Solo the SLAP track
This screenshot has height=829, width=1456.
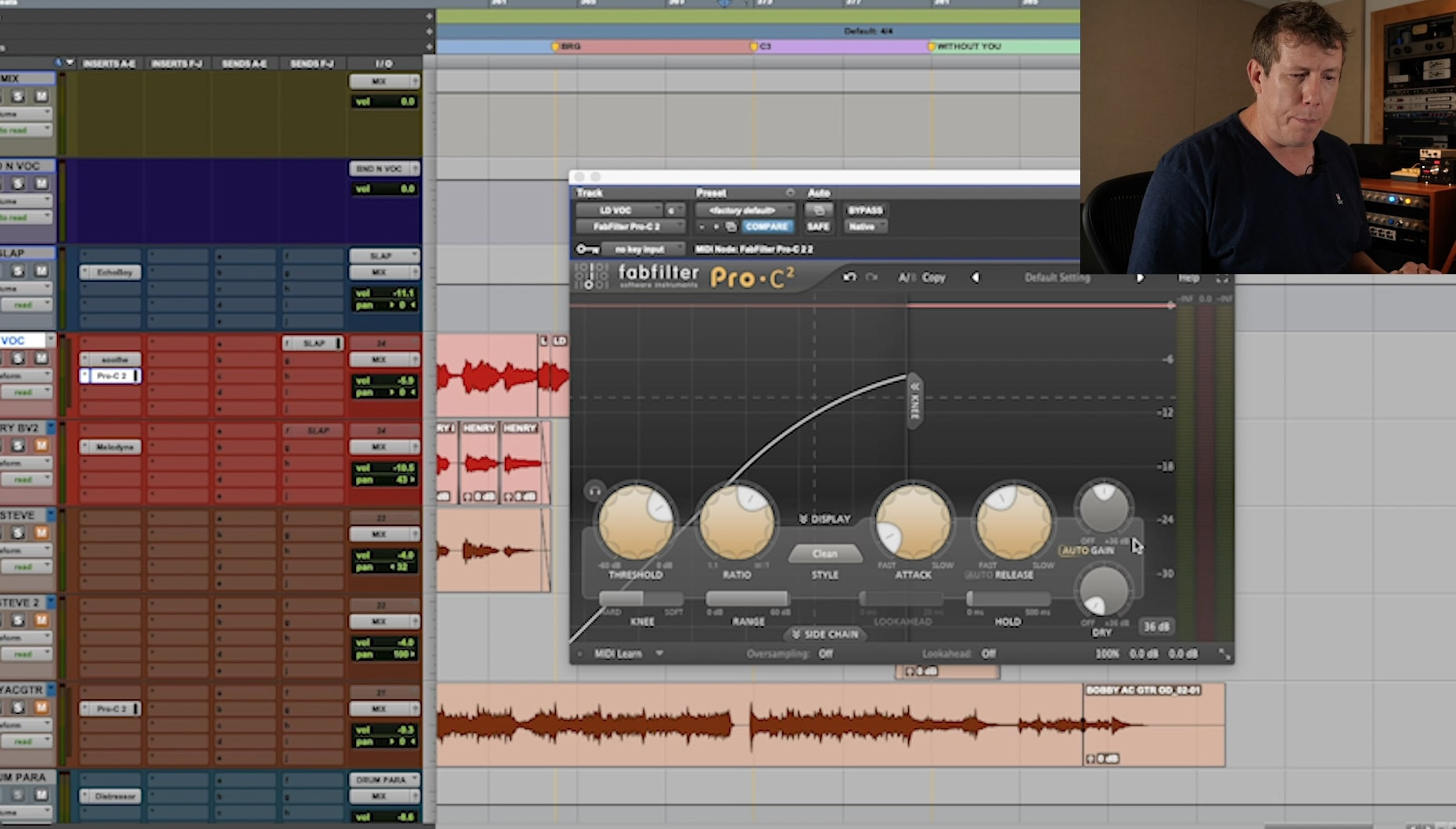click(x=17, y=271)
